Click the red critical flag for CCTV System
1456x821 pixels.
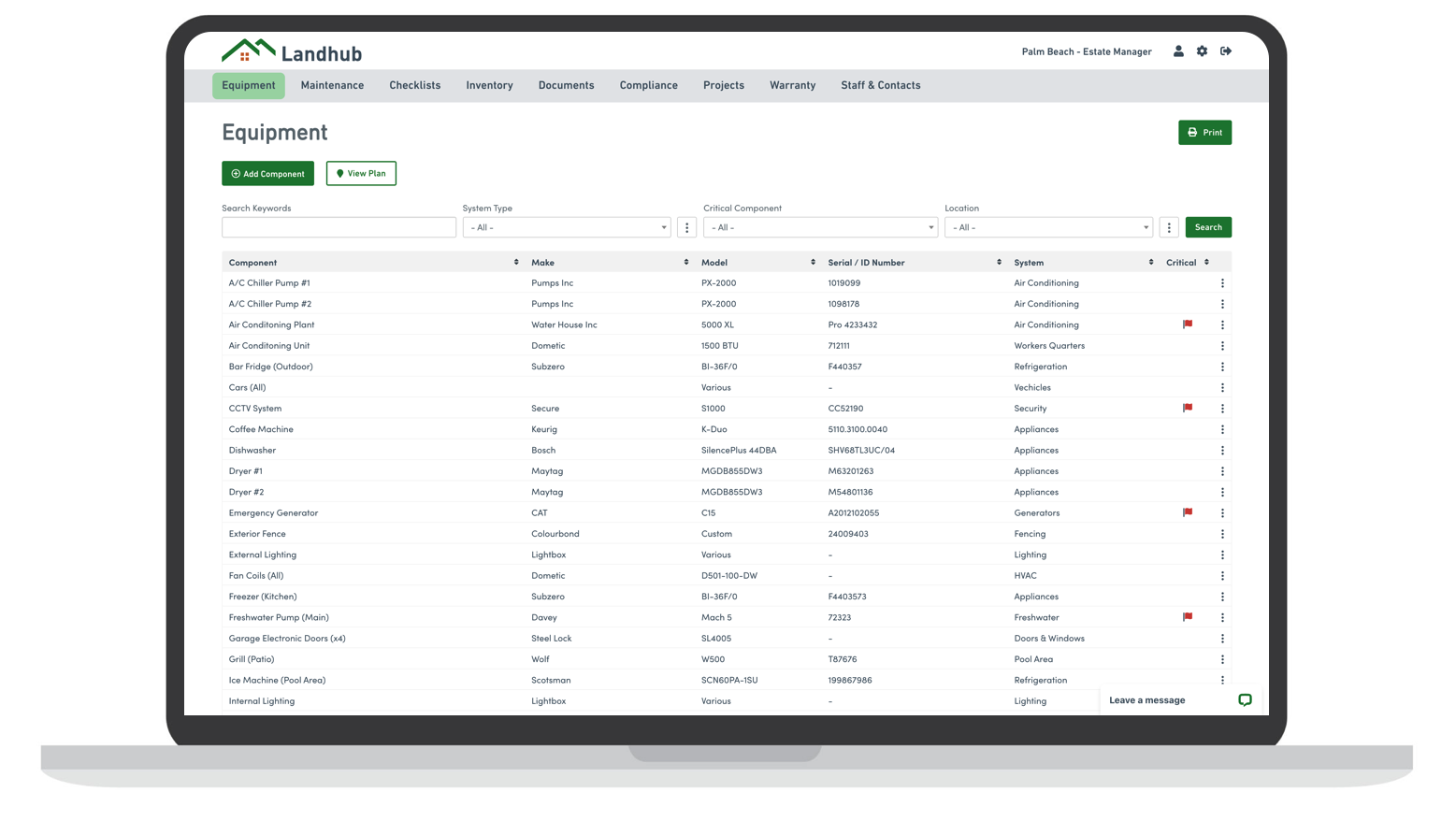tap(1188, 409)
